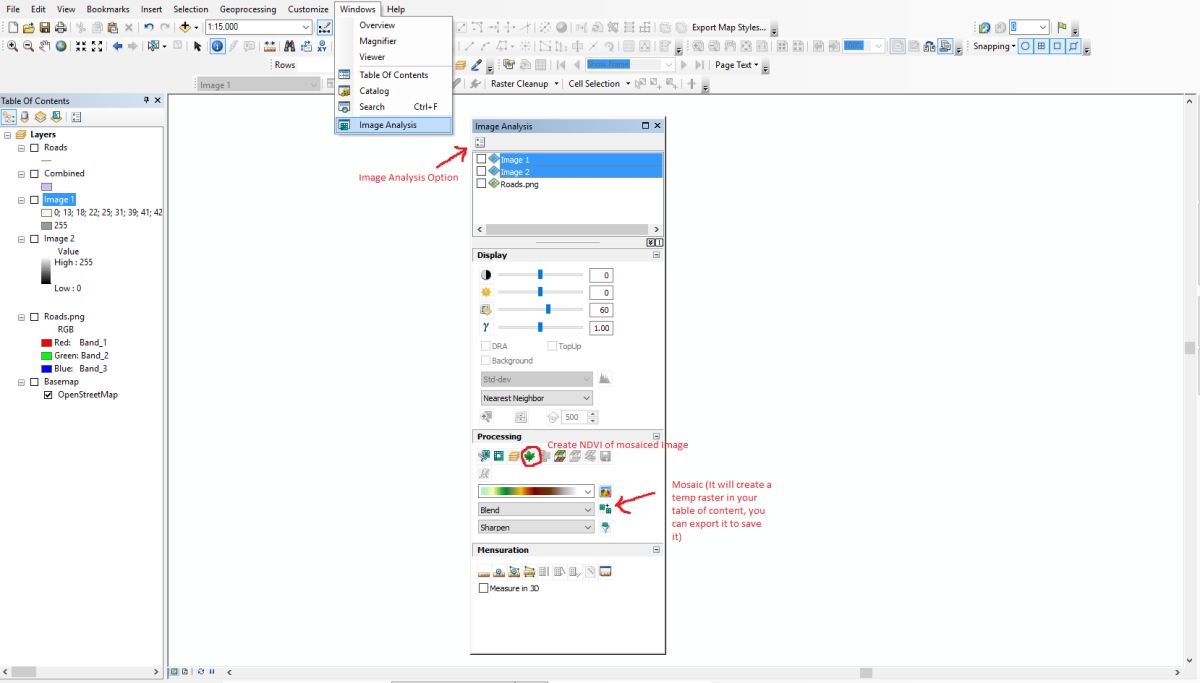This screenshot has height=683, width=1200.
Task: Select the Zoom Out magnifier tool
Action: click(28, 46)
